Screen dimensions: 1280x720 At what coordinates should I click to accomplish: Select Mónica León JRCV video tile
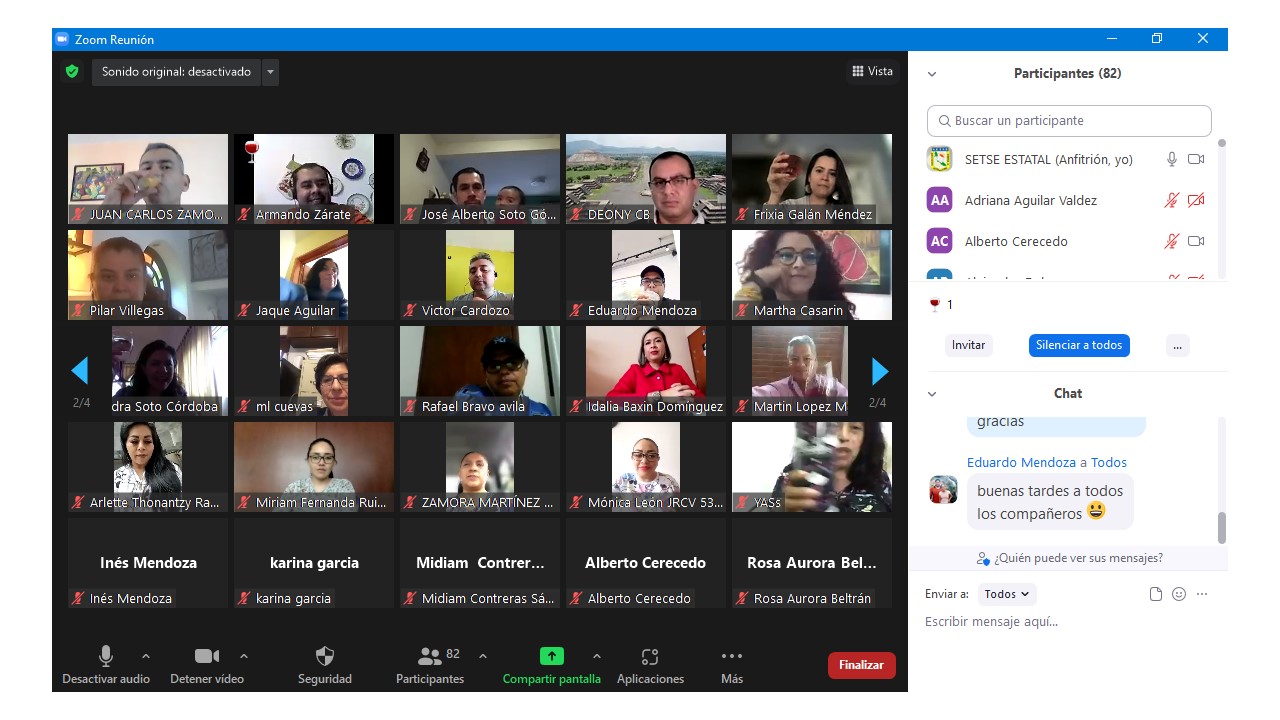[x=646, y=467]
